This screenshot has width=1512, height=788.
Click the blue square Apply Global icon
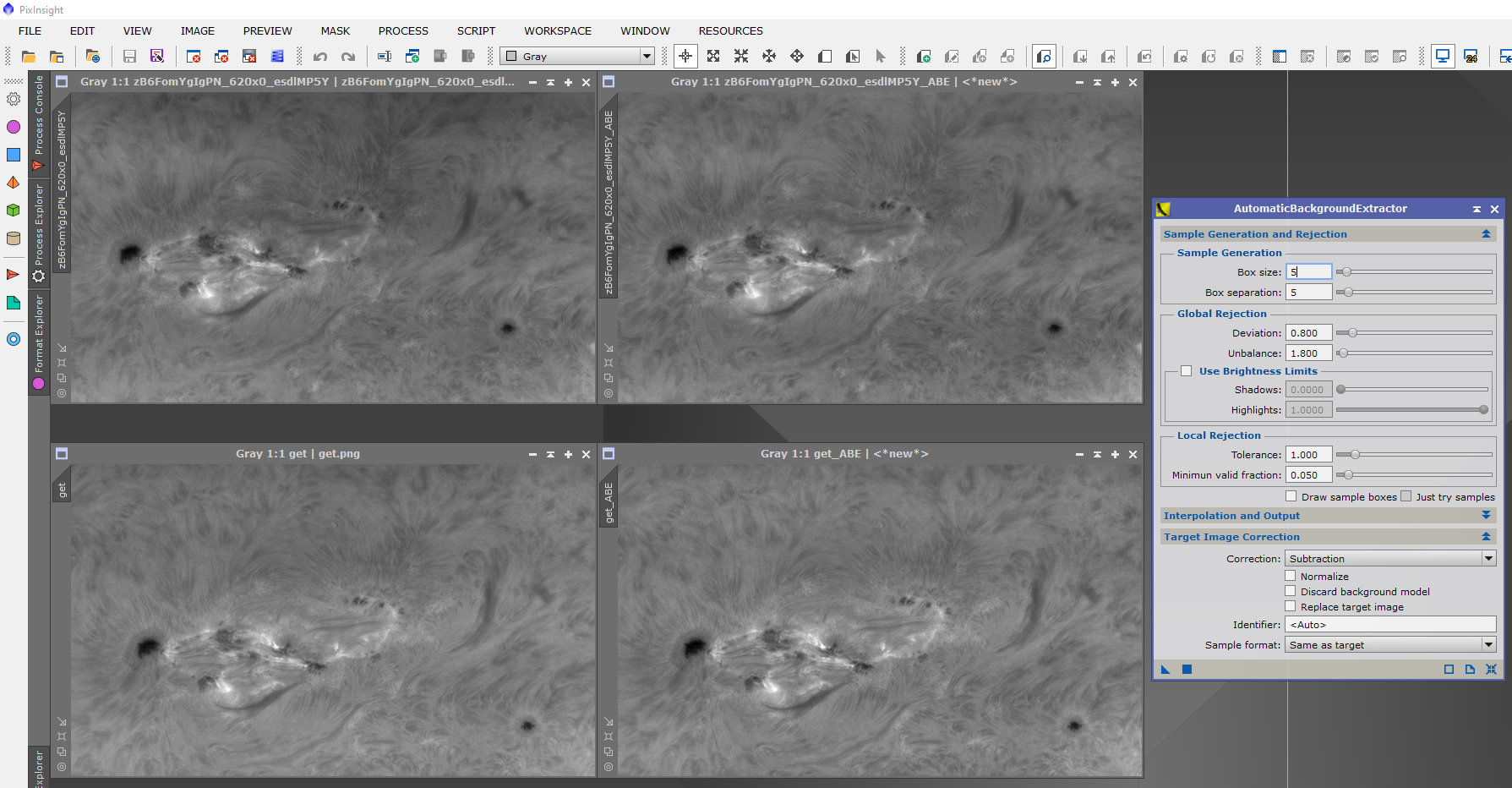pos(1187,670)
